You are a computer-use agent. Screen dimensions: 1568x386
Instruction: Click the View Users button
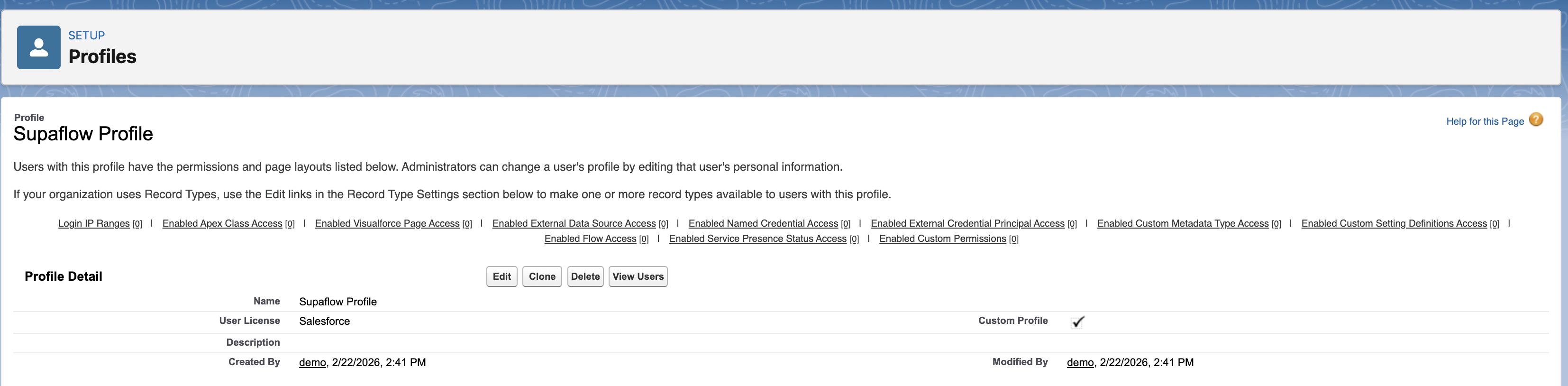638,276
